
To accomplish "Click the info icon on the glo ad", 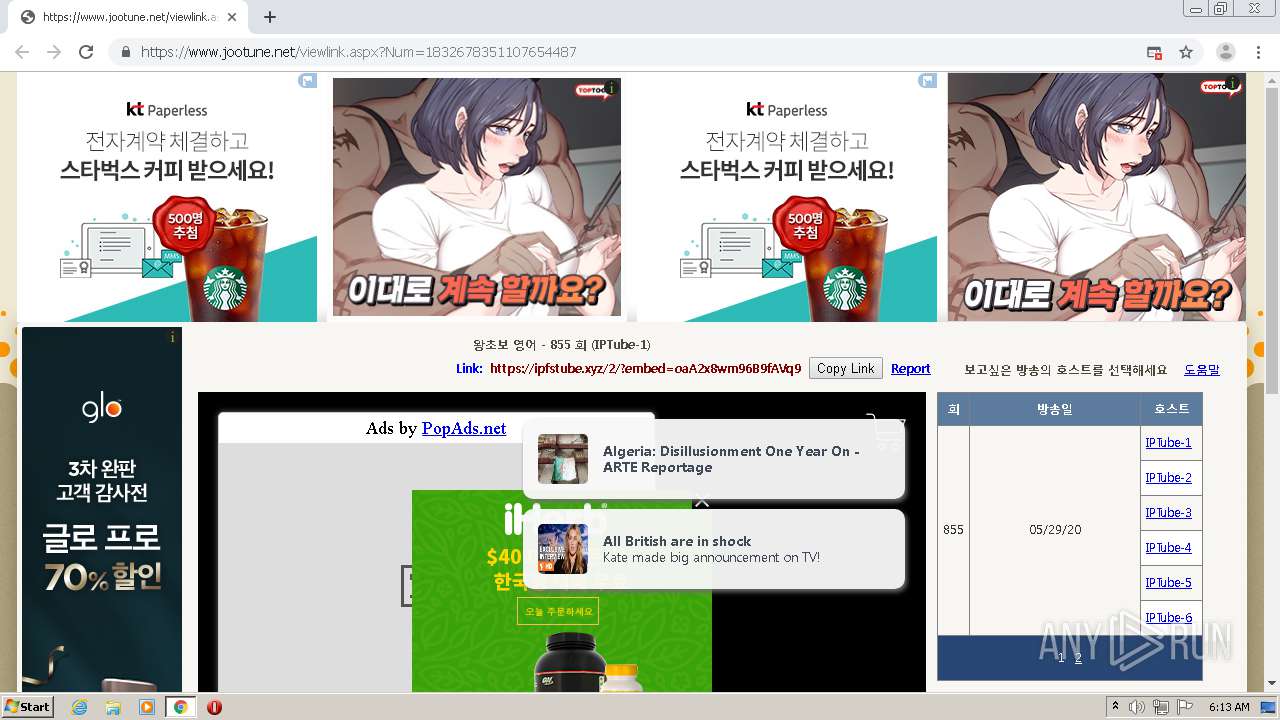I will coord(173,337).
